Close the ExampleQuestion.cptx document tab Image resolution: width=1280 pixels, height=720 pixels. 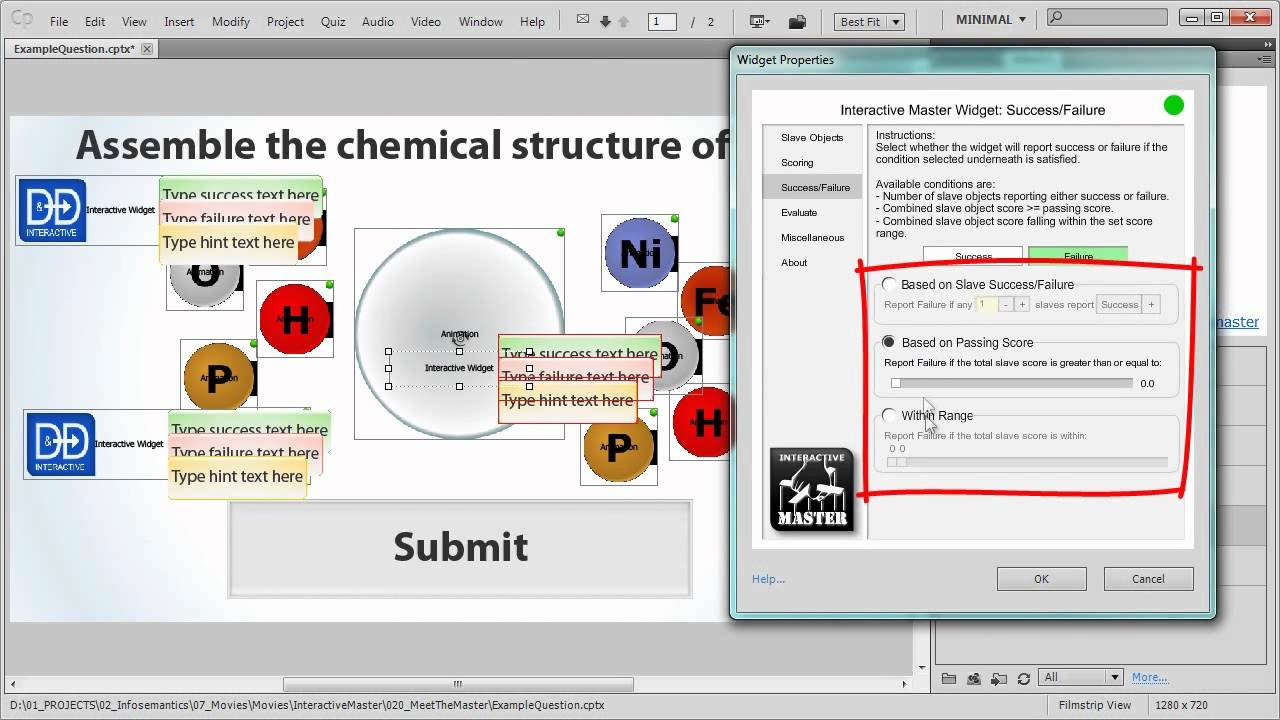click(x=147, y=49)
